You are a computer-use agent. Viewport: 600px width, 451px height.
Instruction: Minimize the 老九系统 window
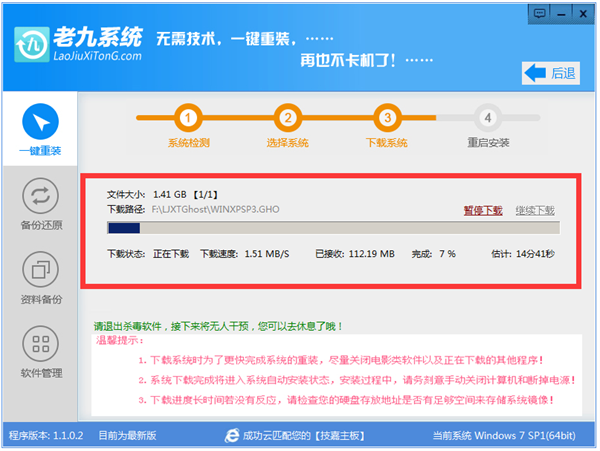tap(562, 12)
